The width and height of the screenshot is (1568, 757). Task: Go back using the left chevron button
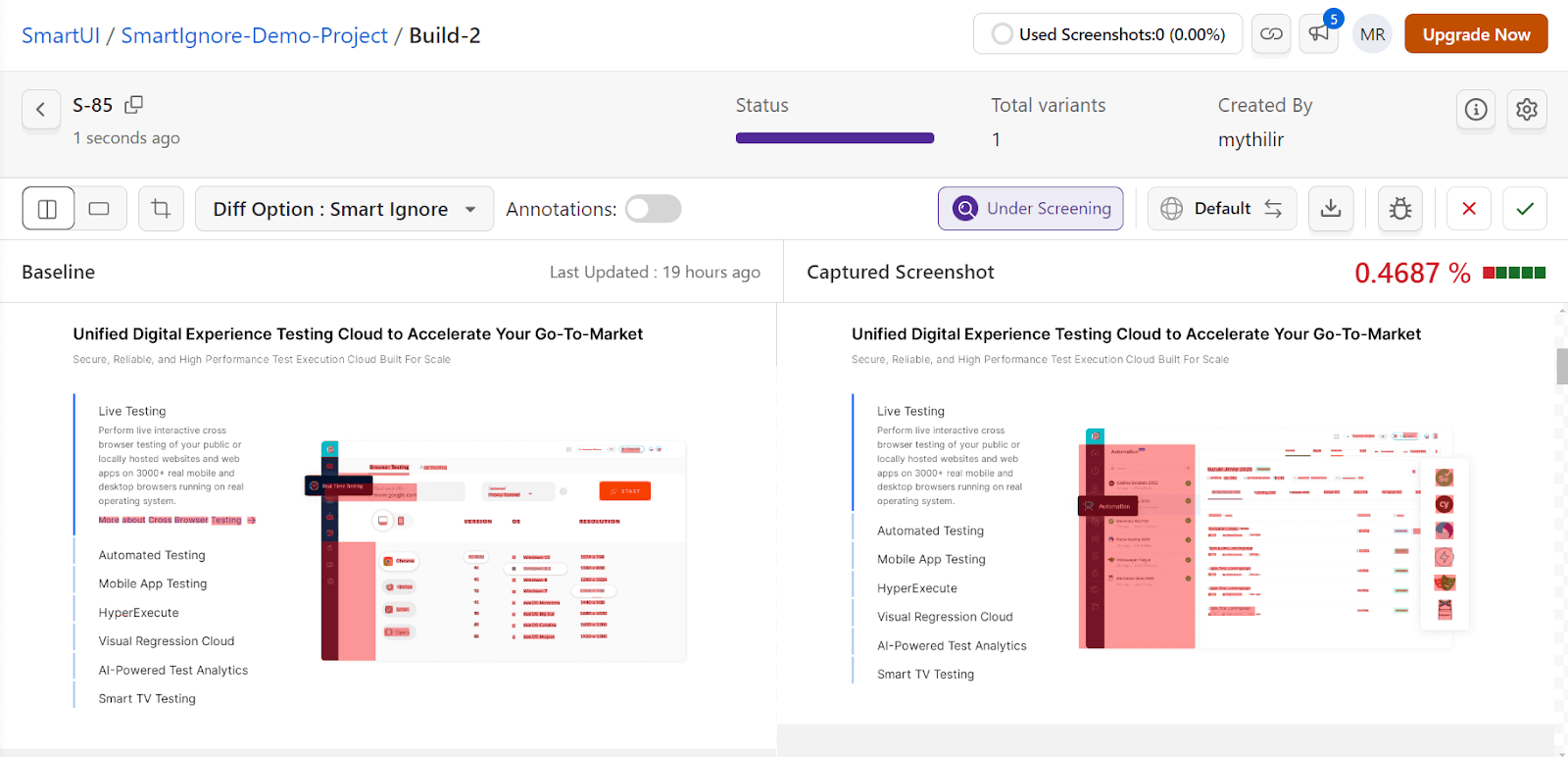40,109
